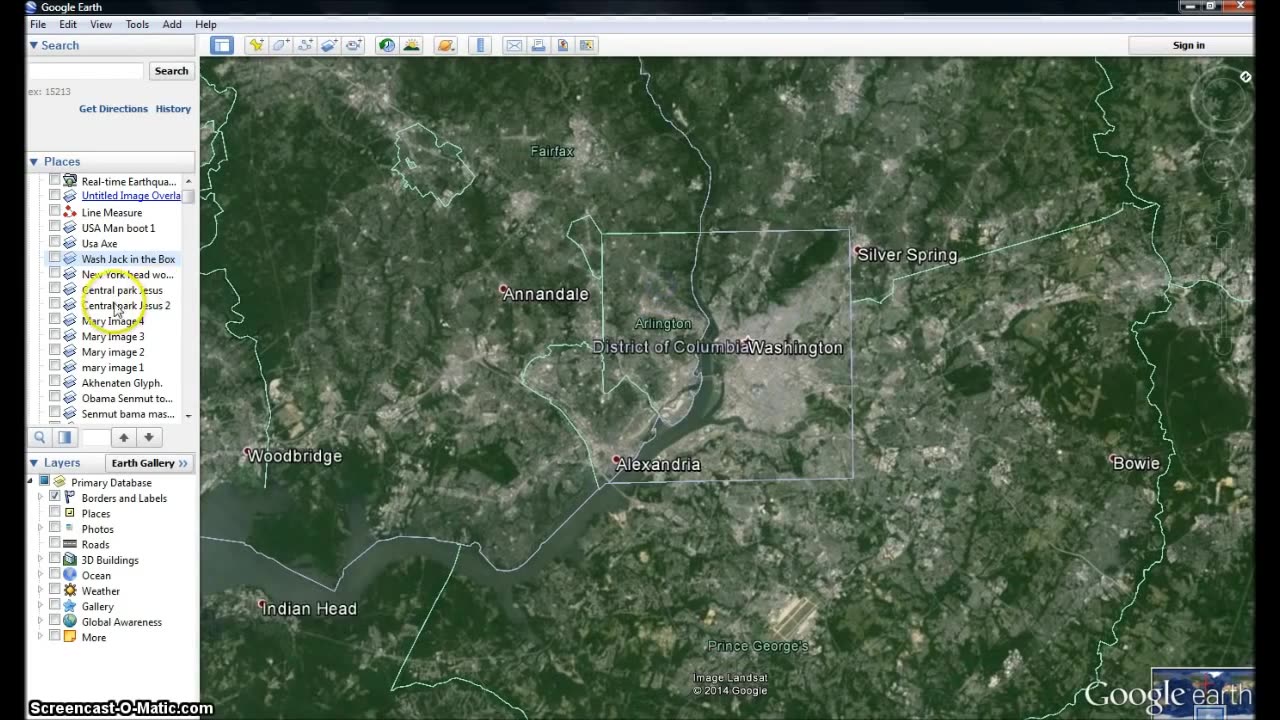Check the Wash Jack in the Box overlay
Viewport: 1280px width, 720px height.
click(x=55, y=259)
